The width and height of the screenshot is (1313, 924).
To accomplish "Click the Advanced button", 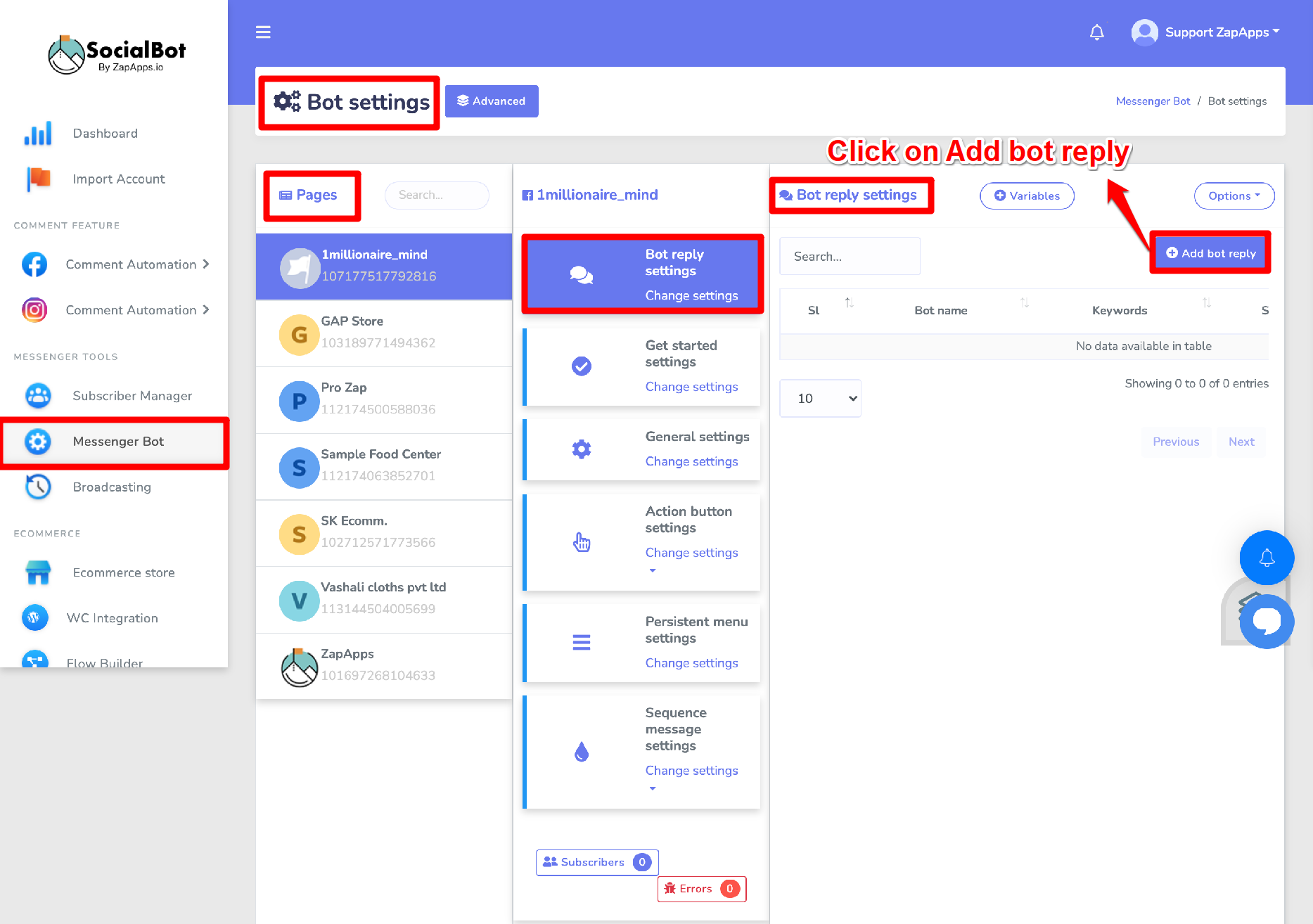I will pos(492,101).
